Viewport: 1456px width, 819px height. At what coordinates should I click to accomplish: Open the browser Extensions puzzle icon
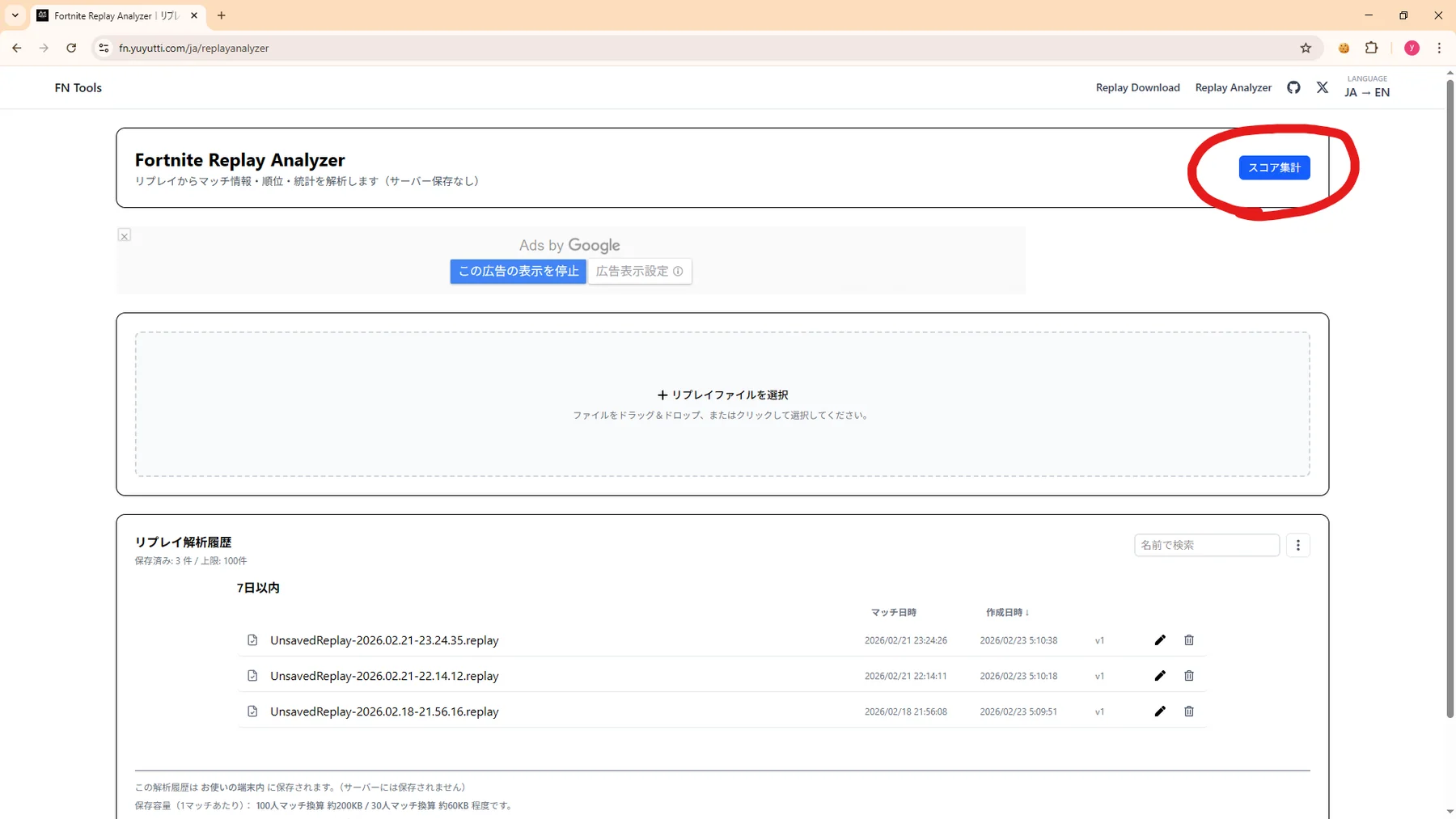coord(1371,48)
